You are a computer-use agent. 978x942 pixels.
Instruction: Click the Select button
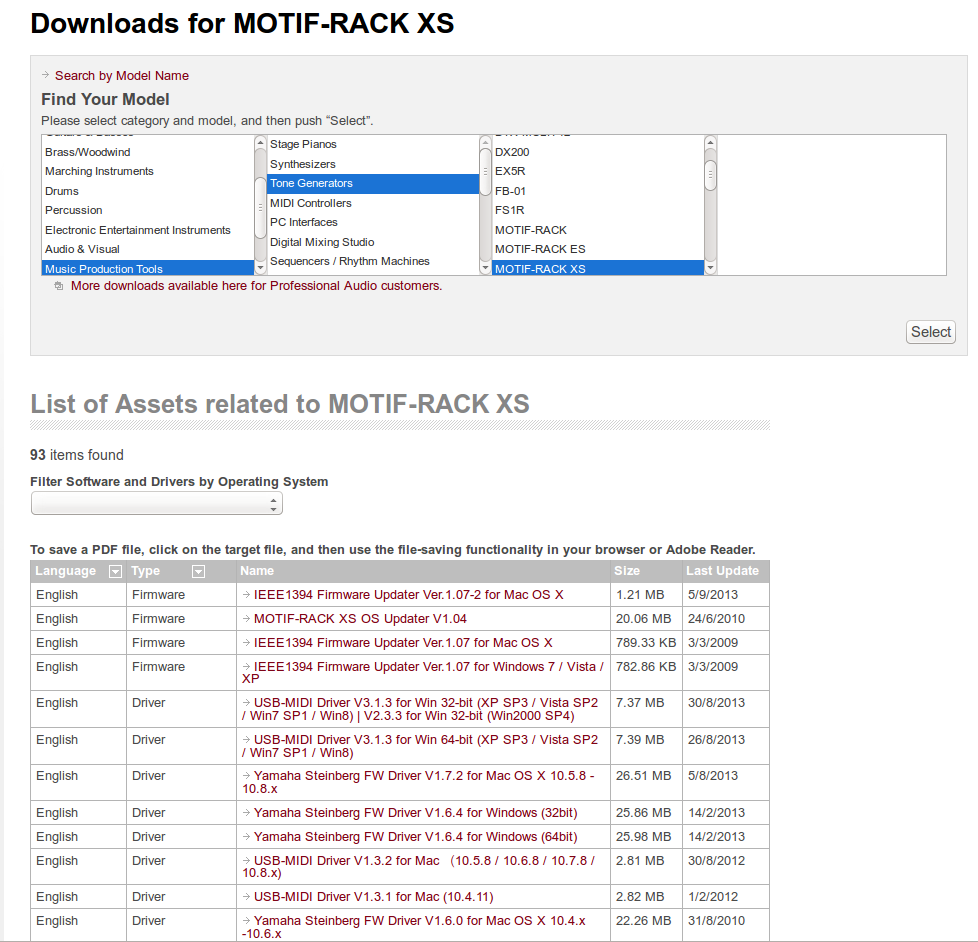[931, 332]
